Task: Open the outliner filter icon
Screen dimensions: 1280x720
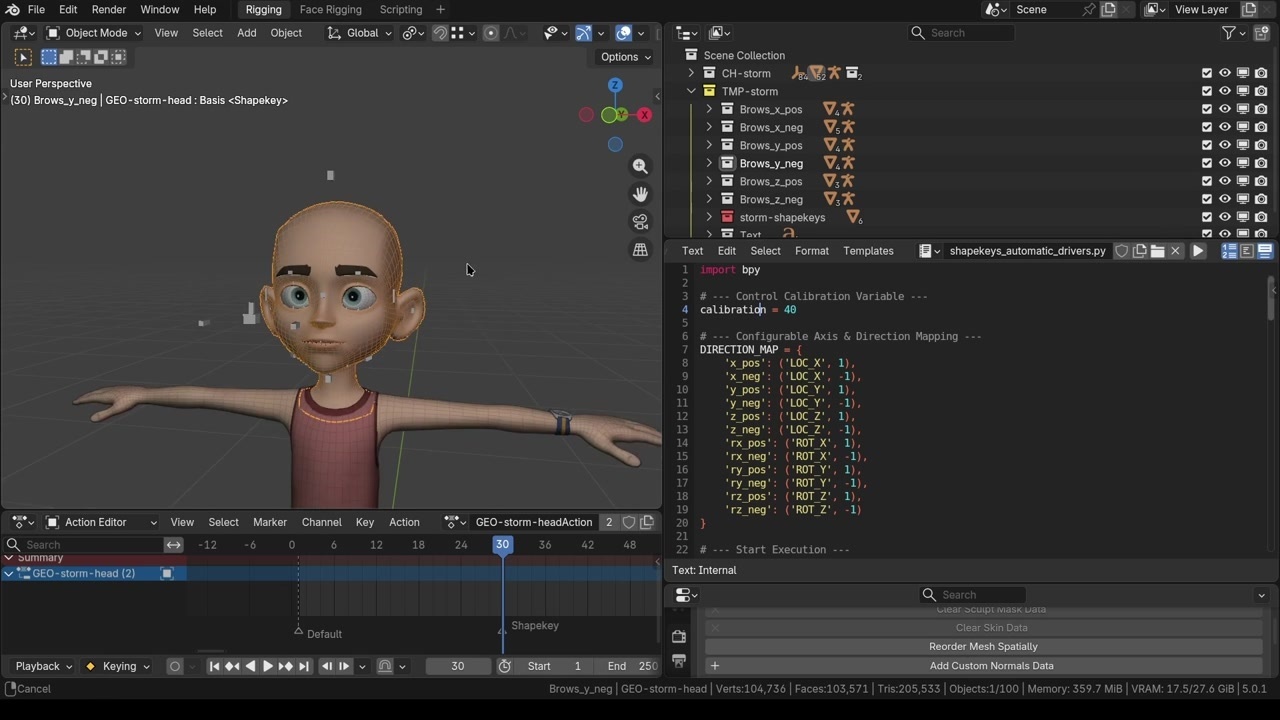Action: coord(1229,33)
